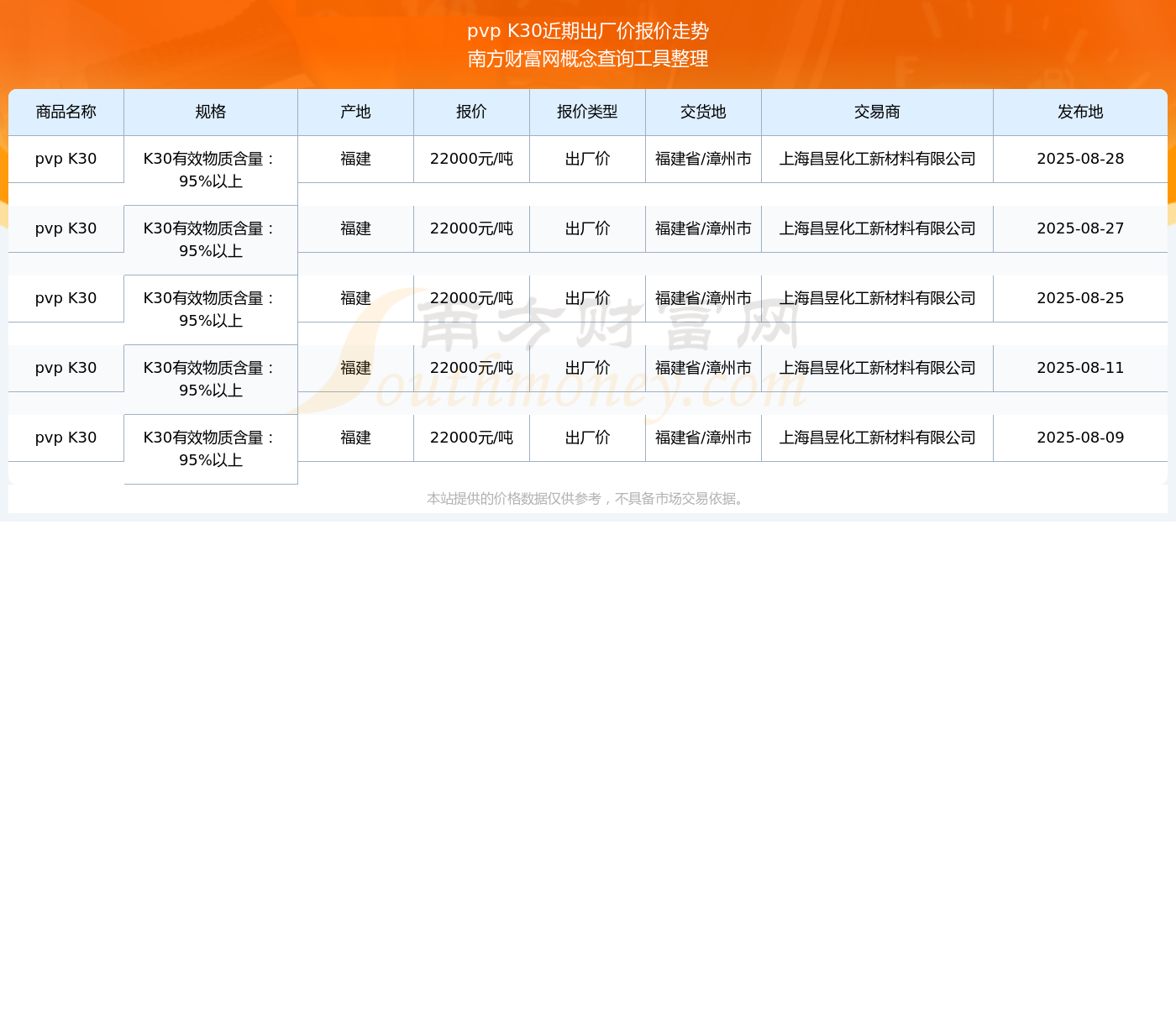Click the subtitle "南方财富网概念查询工具整理"

tap(588, 59)
